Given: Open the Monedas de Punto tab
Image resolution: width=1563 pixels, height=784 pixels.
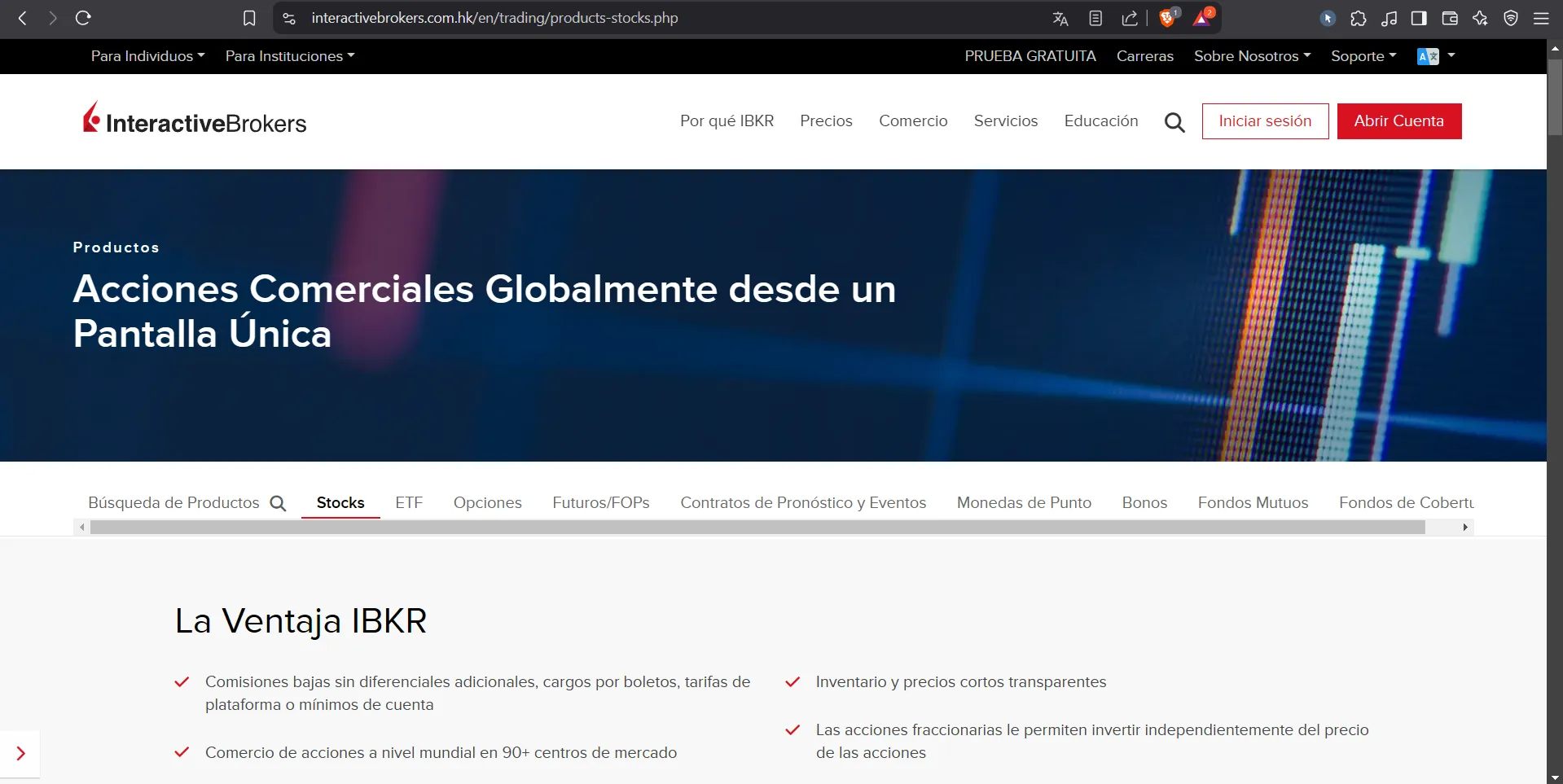Looking at the screenshot, I should click(x=1024, y=503).
